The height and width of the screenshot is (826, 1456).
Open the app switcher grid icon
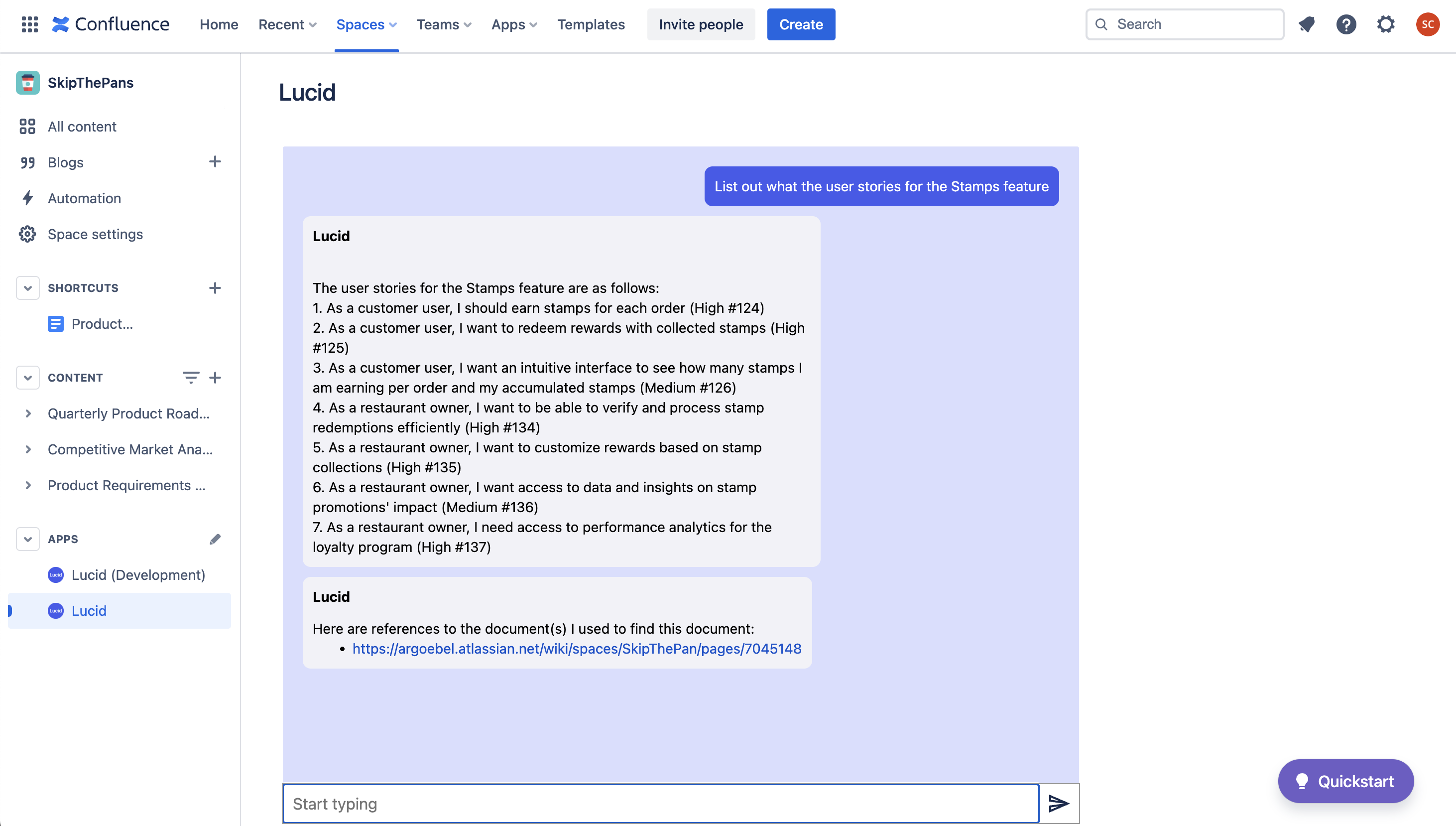tap(29, 24)
